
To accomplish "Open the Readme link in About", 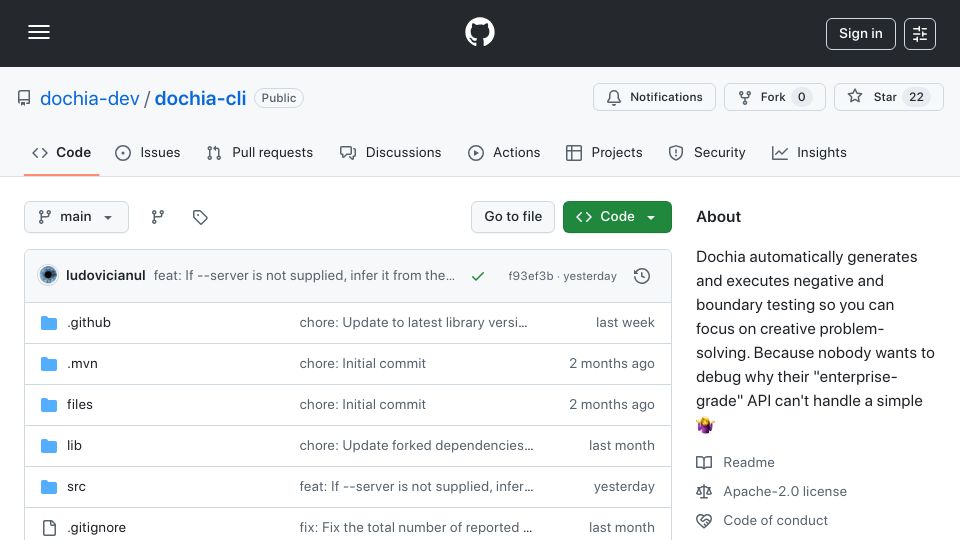I will [x=749, y=462].
